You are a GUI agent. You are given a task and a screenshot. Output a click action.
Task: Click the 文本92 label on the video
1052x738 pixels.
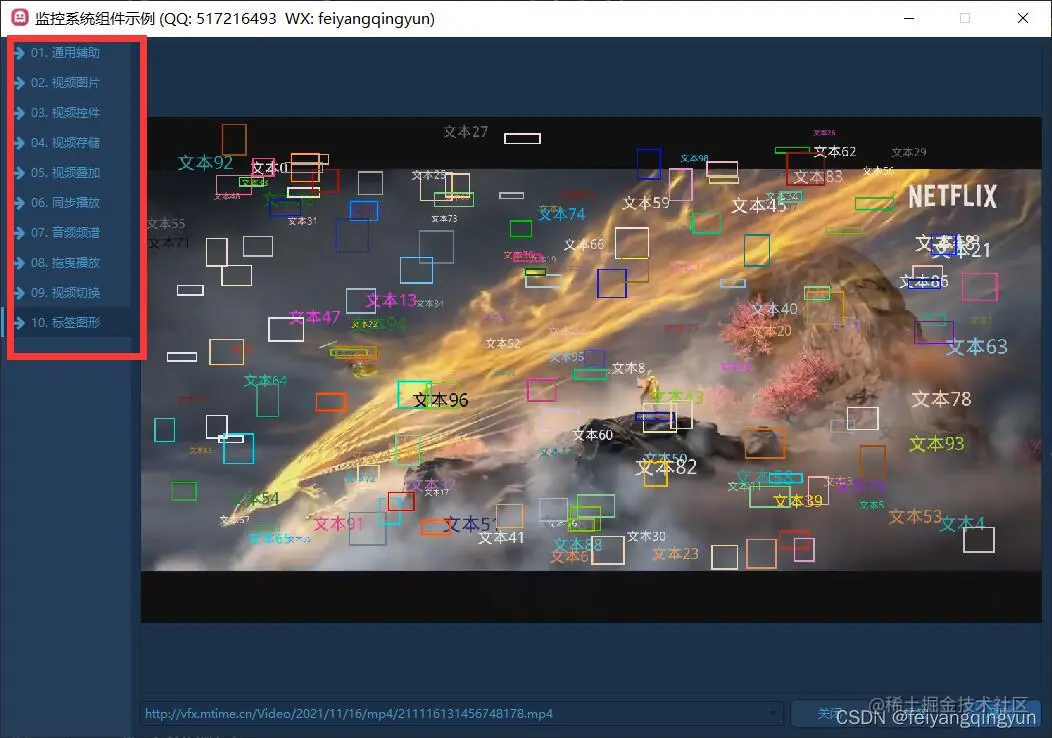205,162
